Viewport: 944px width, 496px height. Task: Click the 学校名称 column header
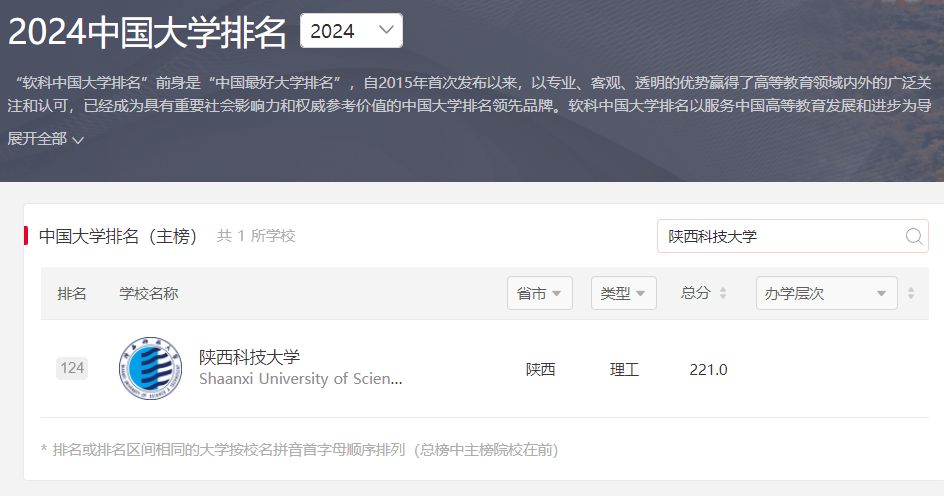click(149, 293)
